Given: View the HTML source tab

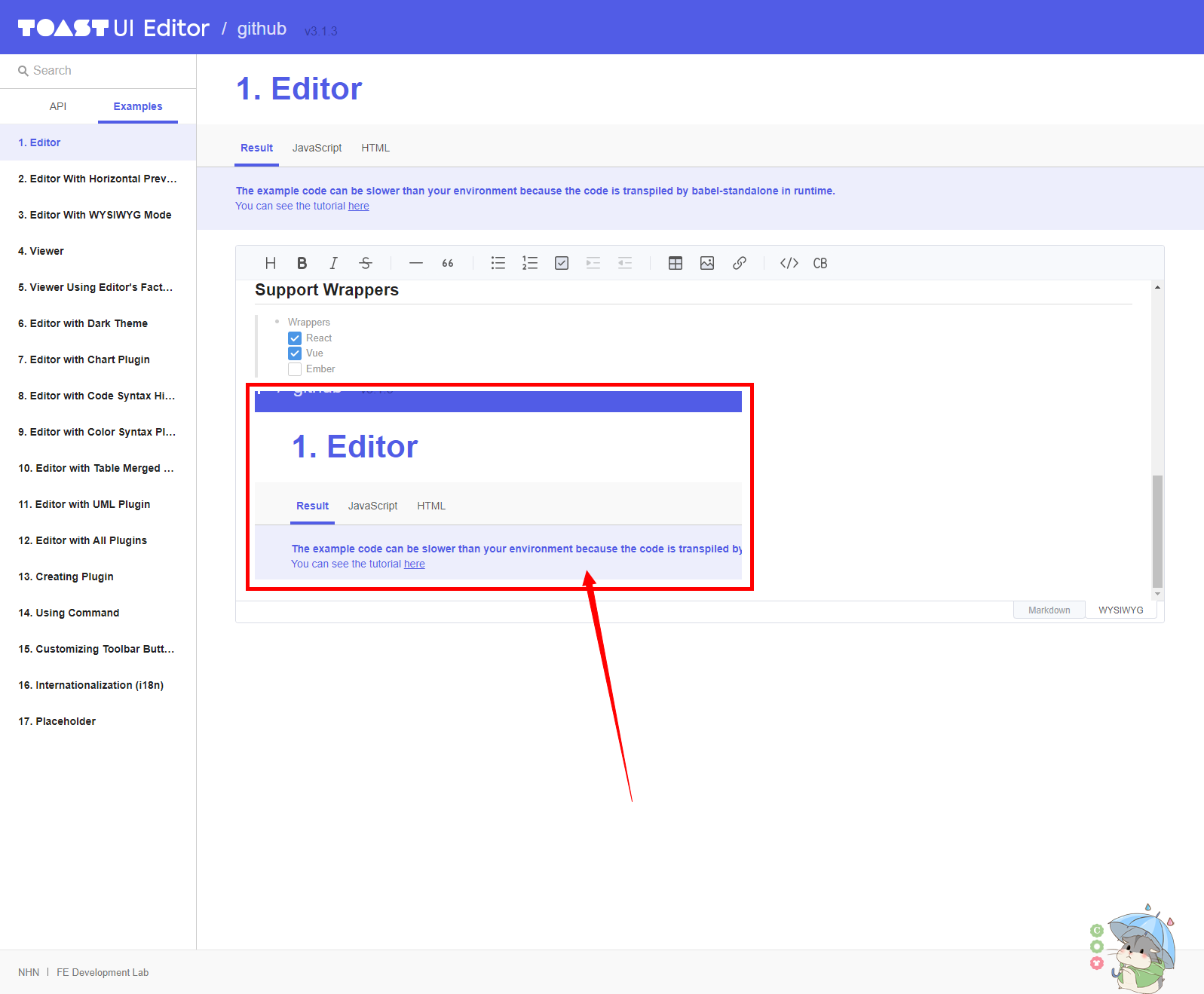Looking at the screenshot, I should pyautogui.click(x=375, y=148).
